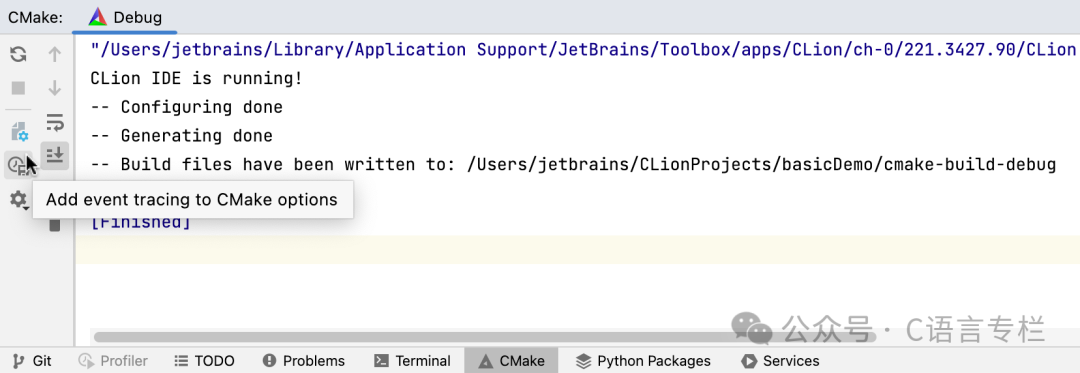Open the Profiler tool window
1080x373 pixels.
pyautogui.click(x=113, y=361)
